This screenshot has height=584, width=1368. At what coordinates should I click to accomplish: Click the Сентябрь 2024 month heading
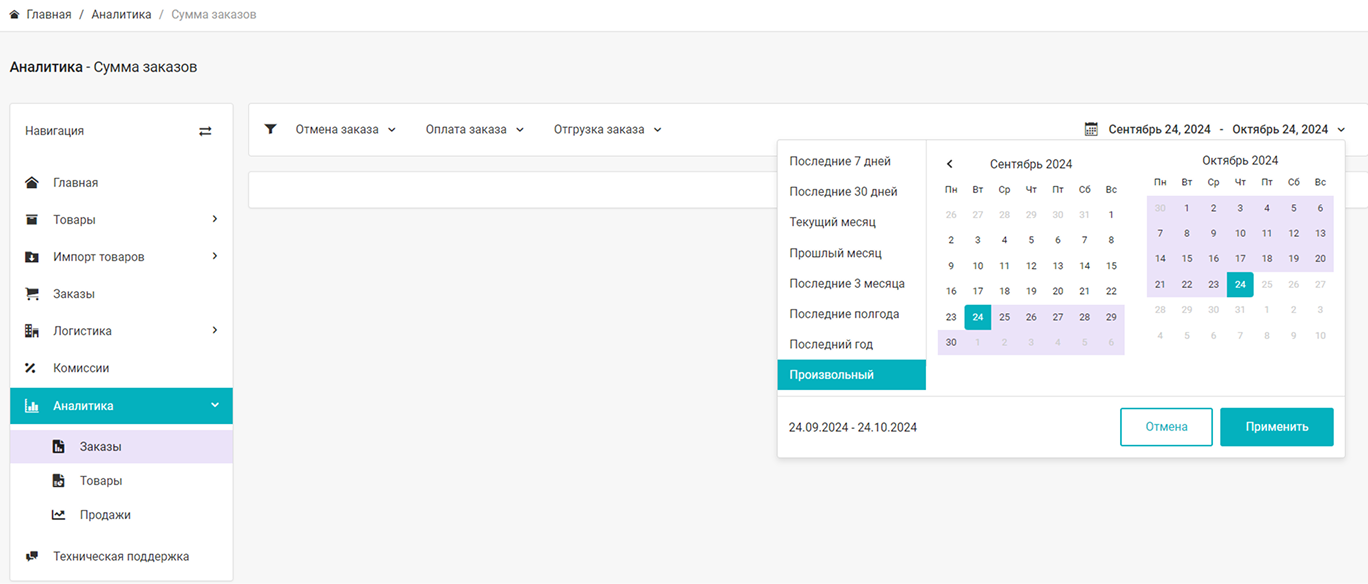(1031, 164)
